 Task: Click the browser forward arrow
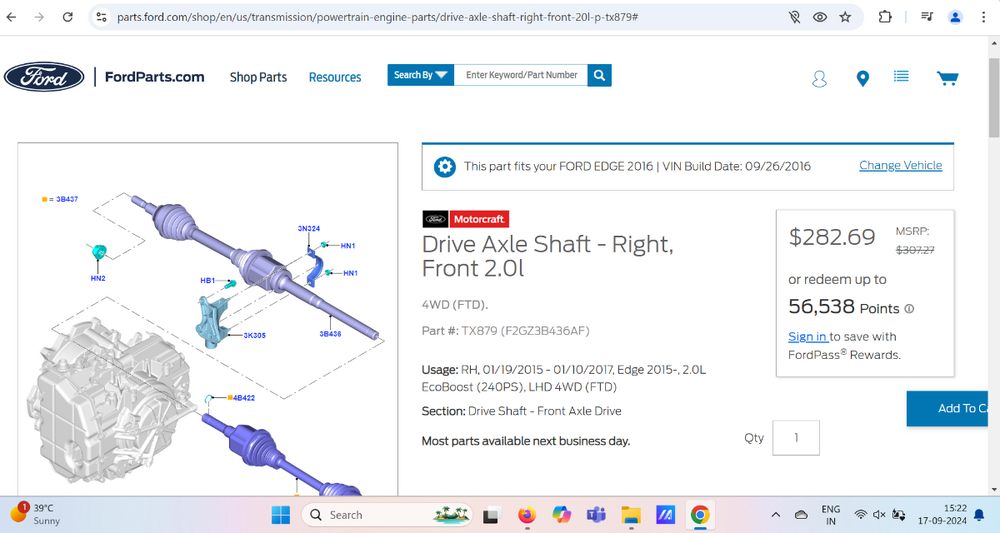click(40, 17)
